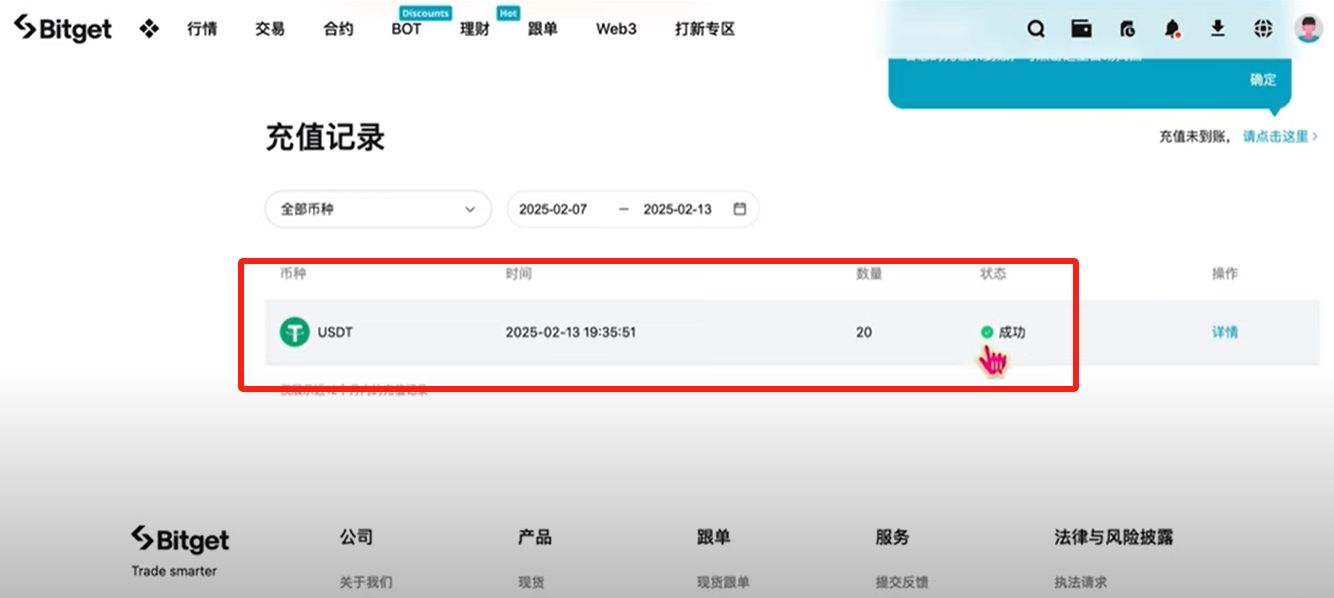Expand the currency filter chevron
1334x598 pixels.
[x=470, y=209]
